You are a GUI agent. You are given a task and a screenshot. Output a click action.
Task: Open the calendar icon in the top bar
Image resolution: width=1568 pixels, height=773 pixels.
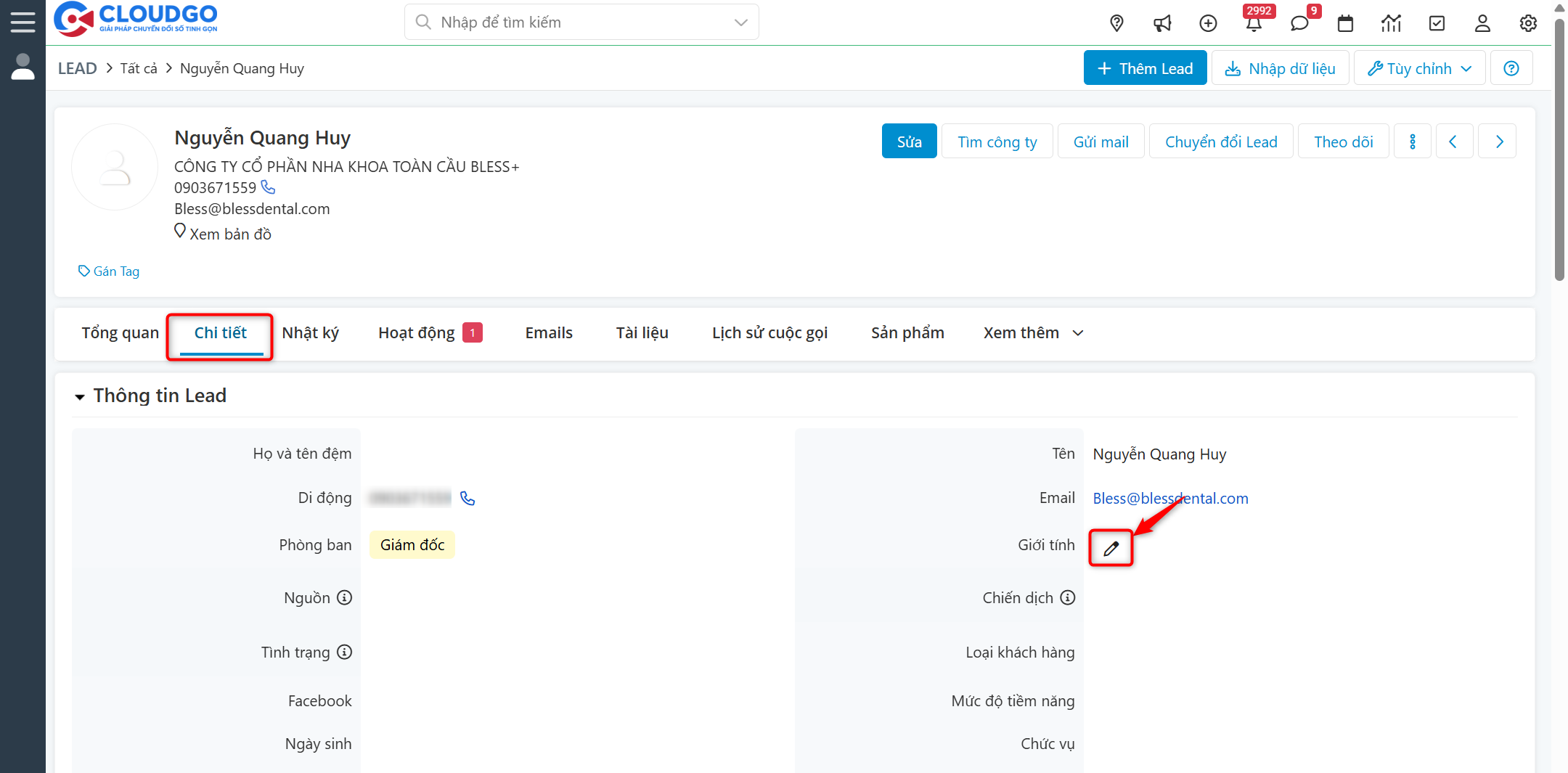[x=1345, y=23]
